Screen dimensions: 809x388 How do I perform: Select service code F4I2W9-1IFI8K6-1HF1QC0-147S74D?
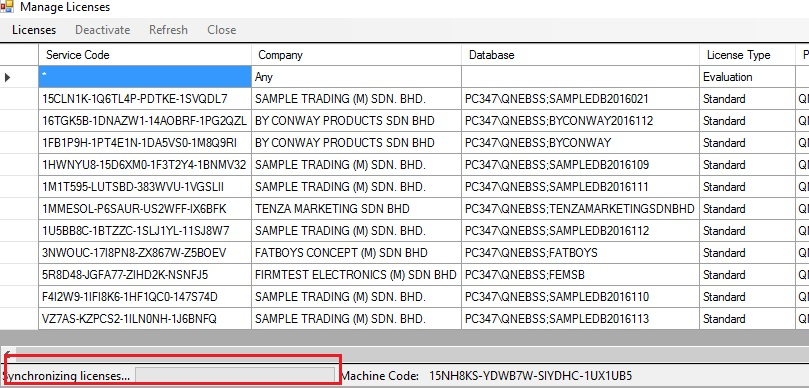[x=145, y=297]
